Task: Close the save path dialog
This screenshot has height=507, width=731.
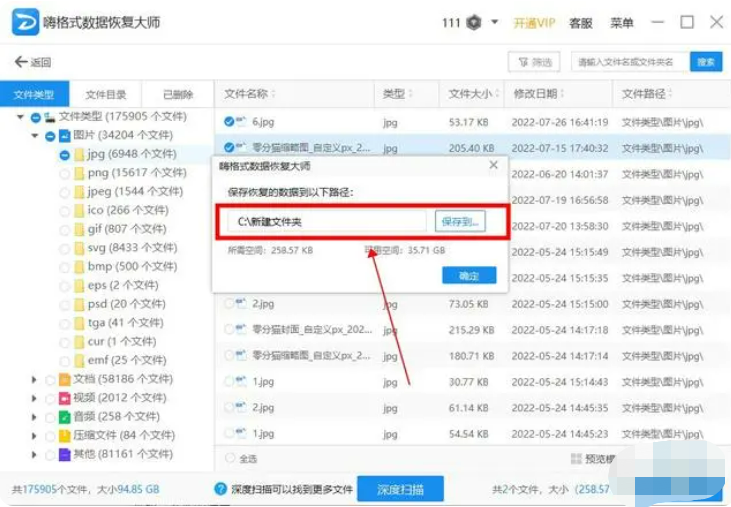Action: pos(493,165)
